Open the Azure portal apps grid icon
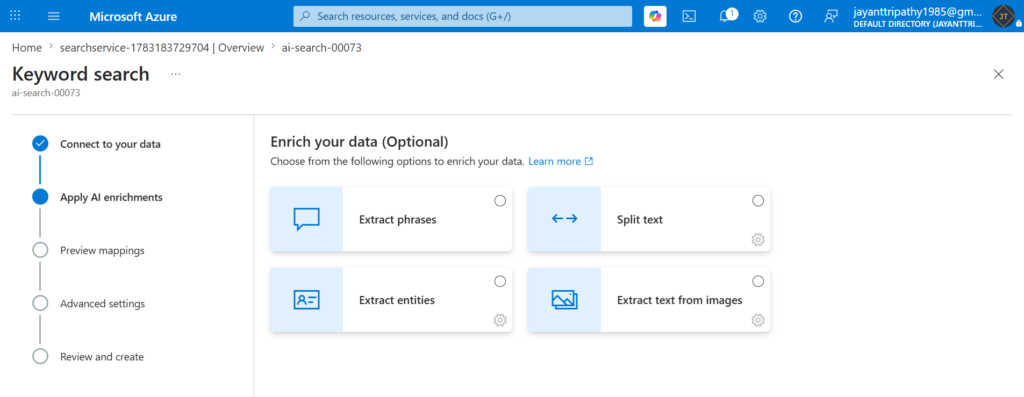Viewport: 1024px width, 397px height. pyautogui.click(x=16, y=16)
